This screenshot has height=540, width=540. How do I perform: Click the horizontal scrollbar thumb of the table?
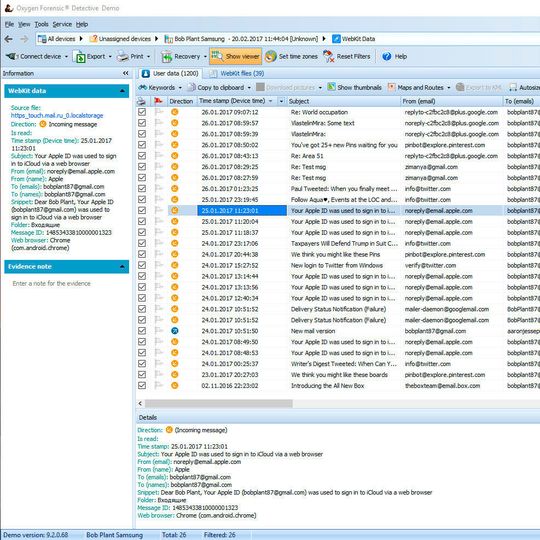[x=219, y=403]
